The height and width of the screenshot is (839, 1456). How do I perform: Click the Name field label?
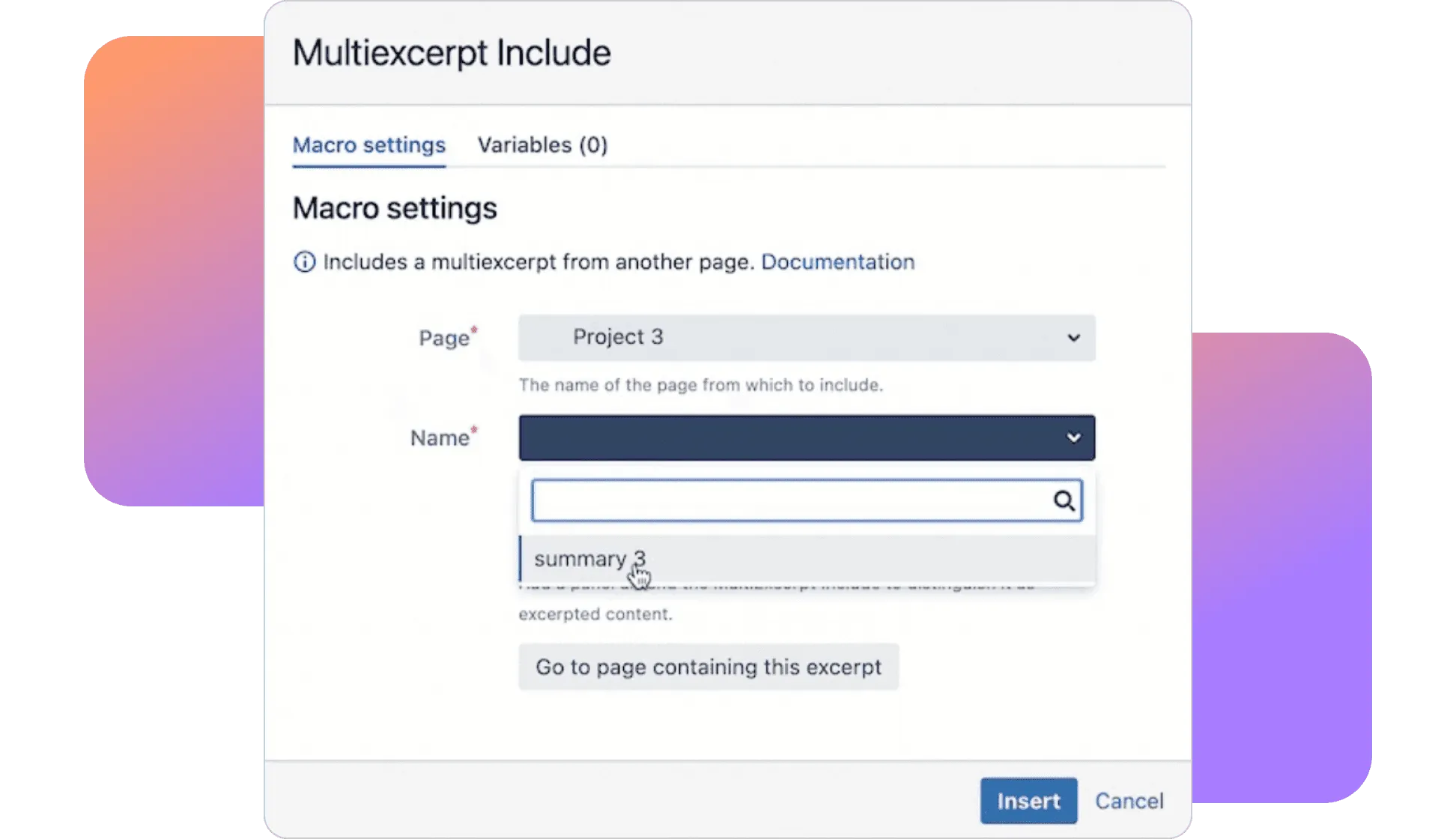440,437
